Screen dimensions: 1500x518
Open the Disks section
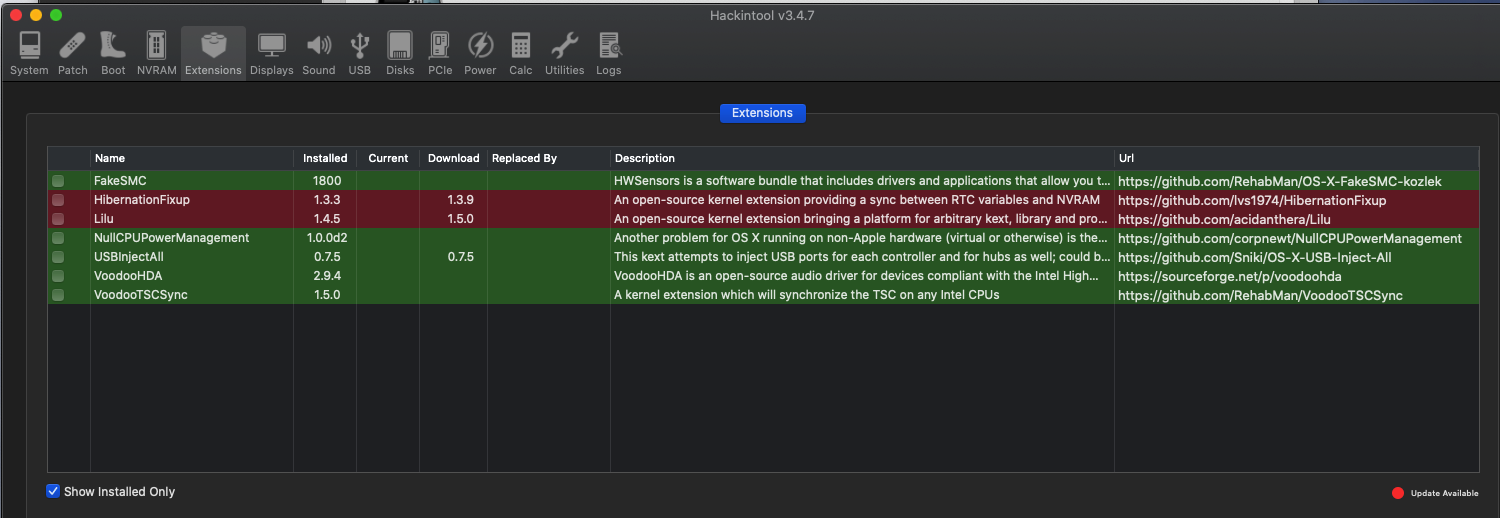(x=400, y=53)
